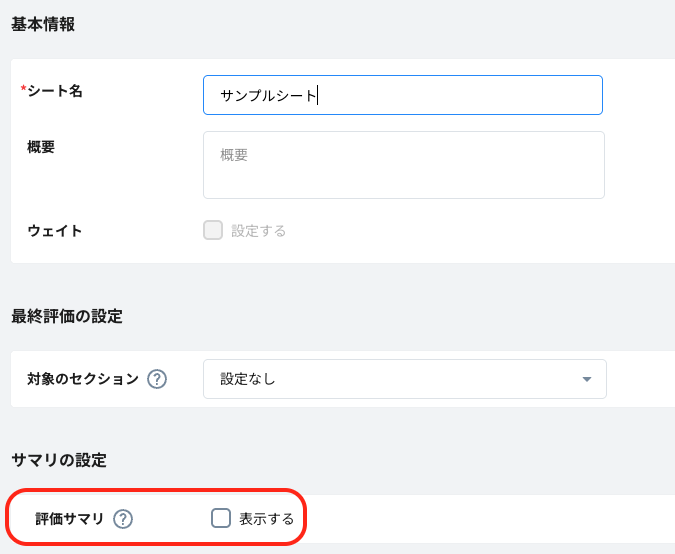Image resolution: width=675 pixels, height=554 pixels.
Task: Click the dropdown arrow next to 設定なし
Action: click(x=586, y=379)
